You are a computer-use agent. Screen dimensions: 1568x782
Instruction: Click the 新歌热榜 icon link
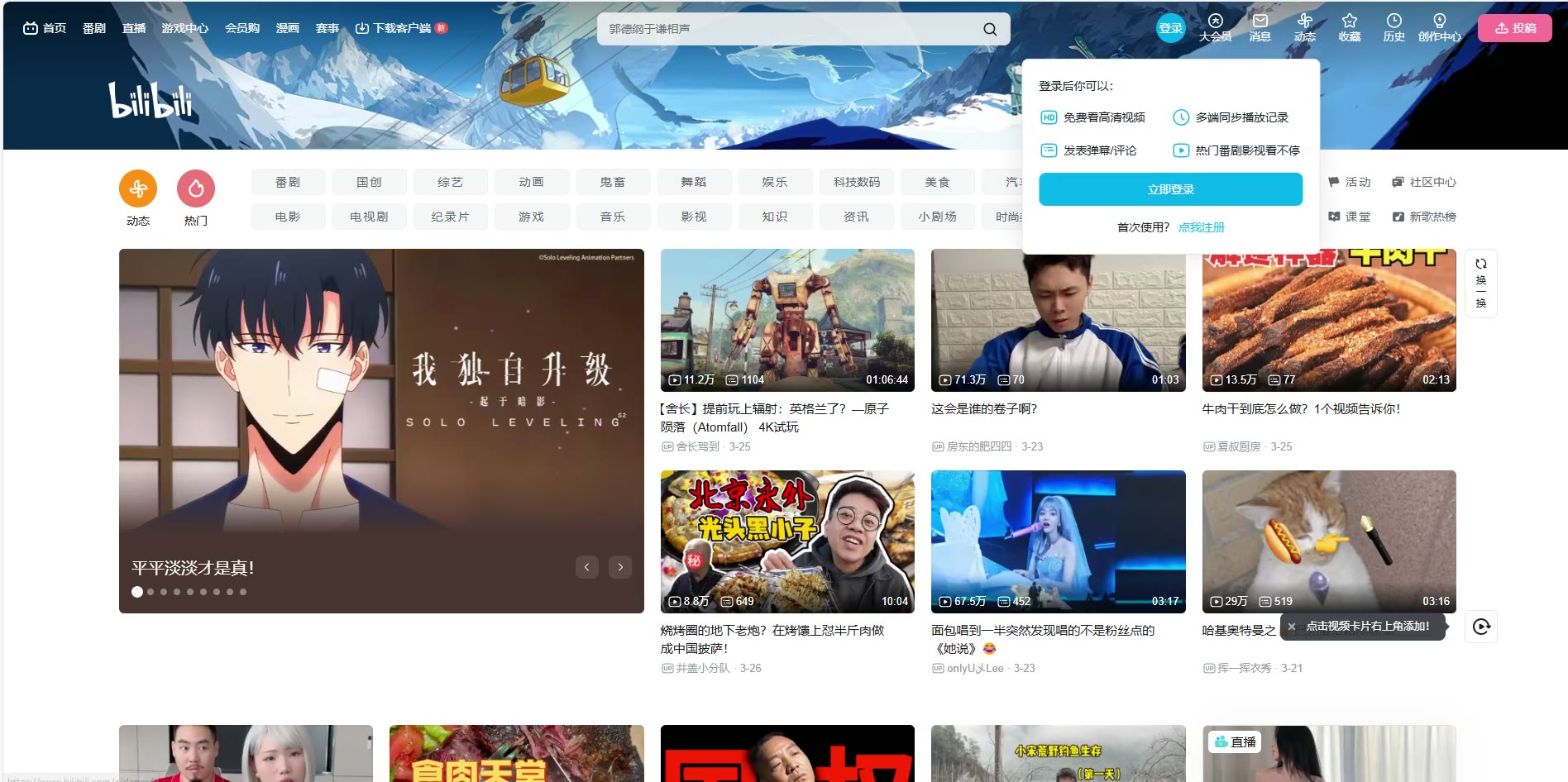tap(1424, 217)
